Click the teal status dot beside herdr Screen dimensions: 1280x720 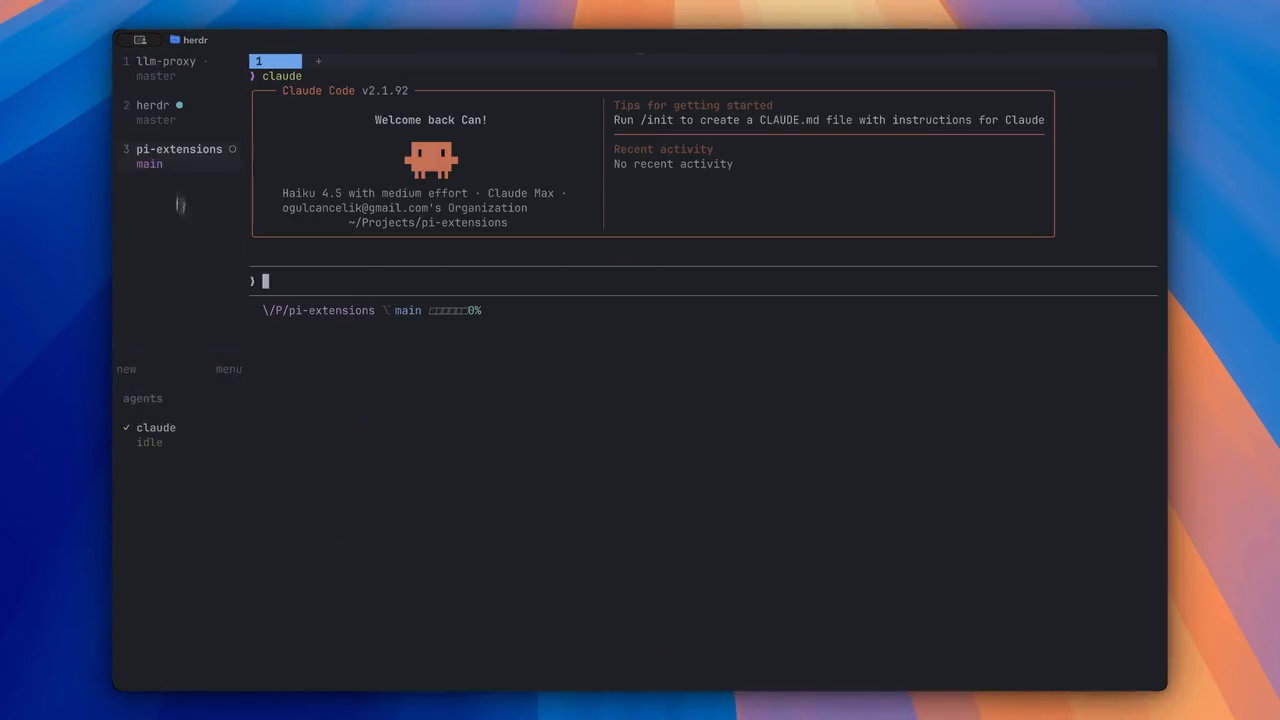point(179,105)
